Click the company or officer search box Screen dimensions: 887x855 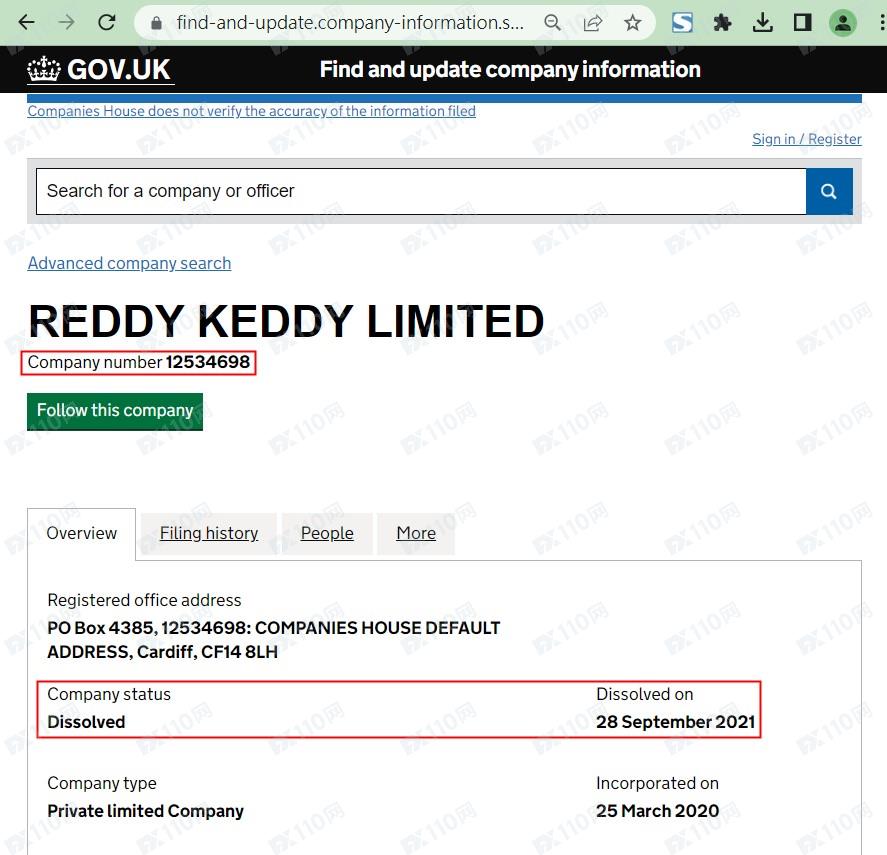point(420,191)
